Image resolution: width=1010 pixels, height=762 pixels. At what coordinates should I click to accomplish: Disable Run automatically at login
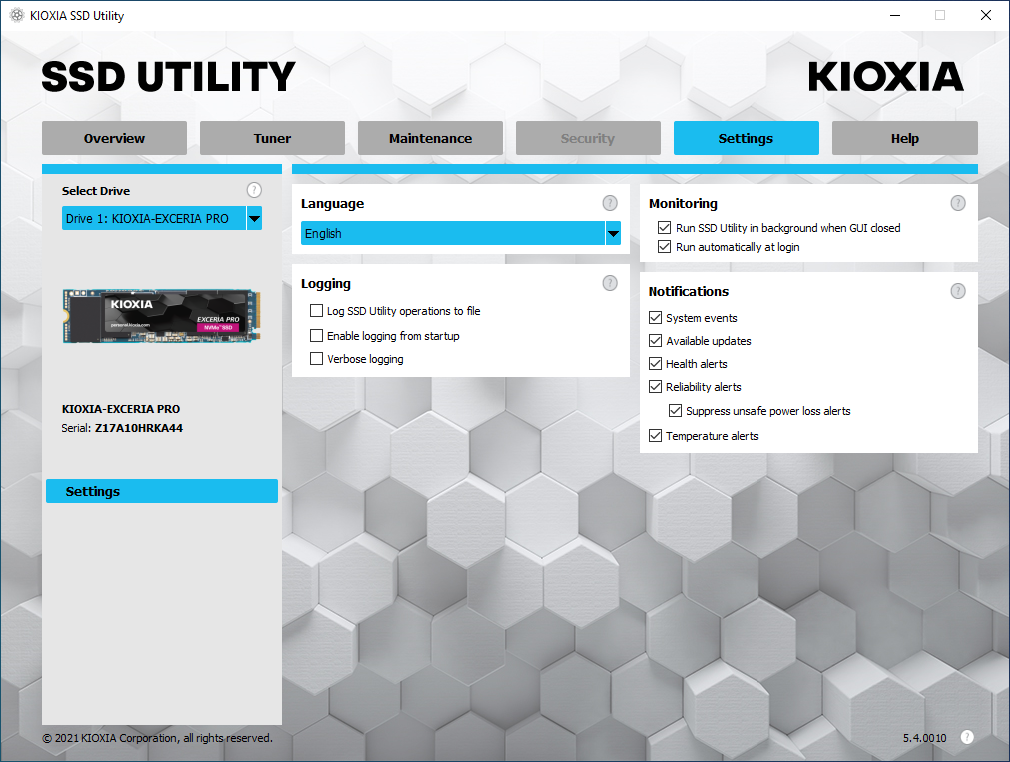[665, 247]
